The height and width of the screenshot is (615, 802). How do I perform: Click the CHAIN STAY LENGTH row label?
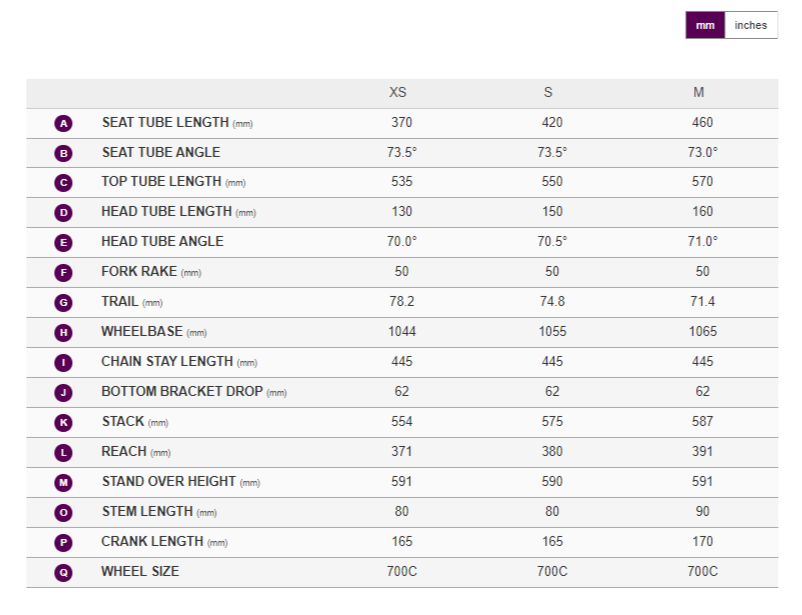(167, 362)
